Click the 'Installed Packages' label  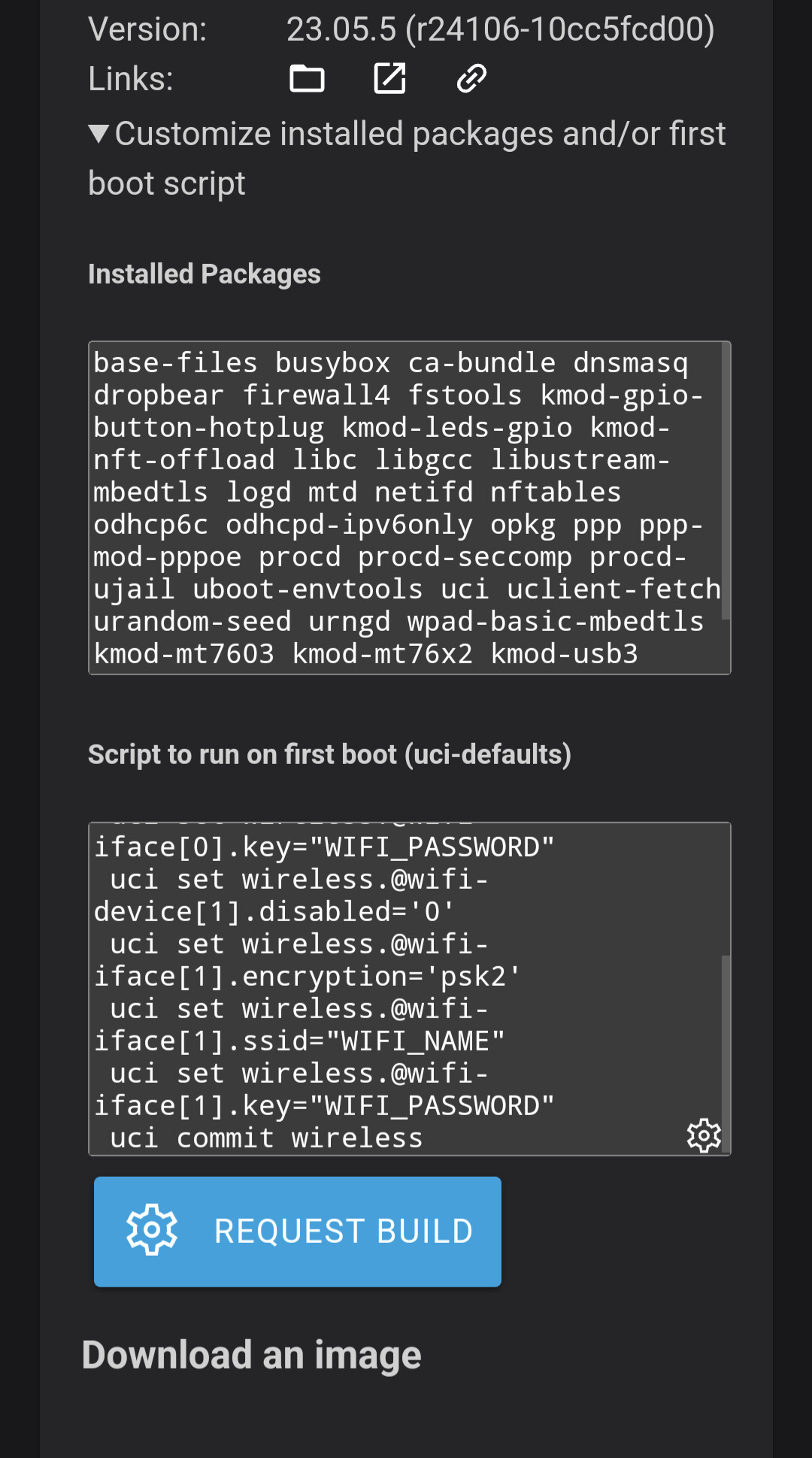click(205, 274)
